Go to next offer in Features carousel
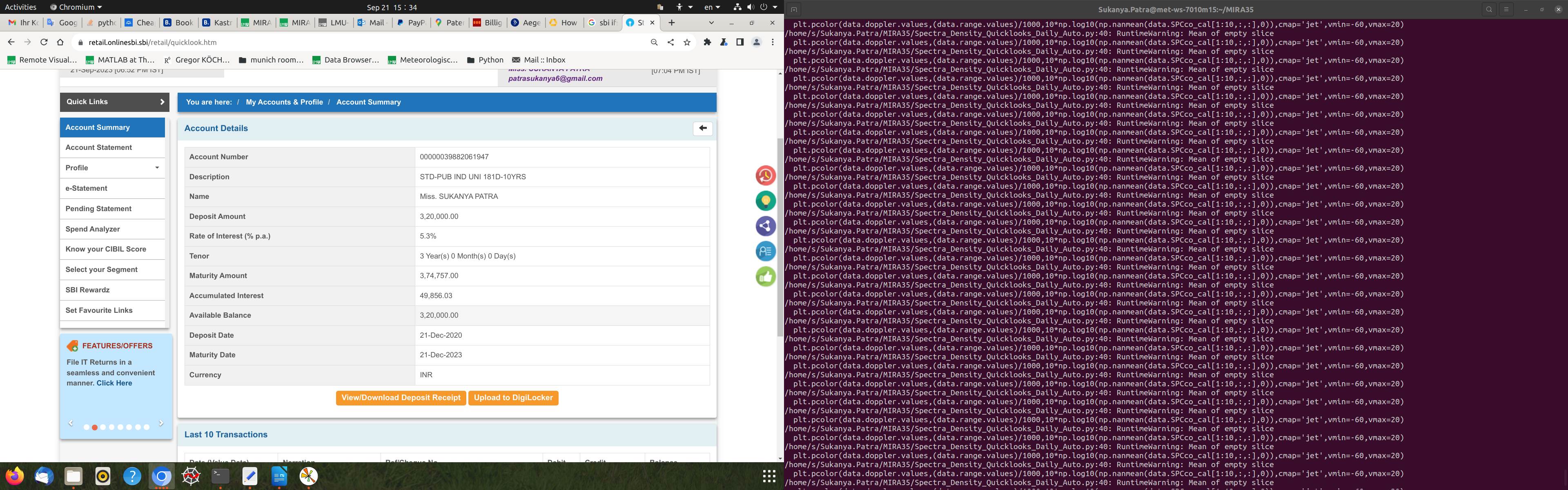The height and width of the screenshot is (490, 1568). click(x=161, y=423)
